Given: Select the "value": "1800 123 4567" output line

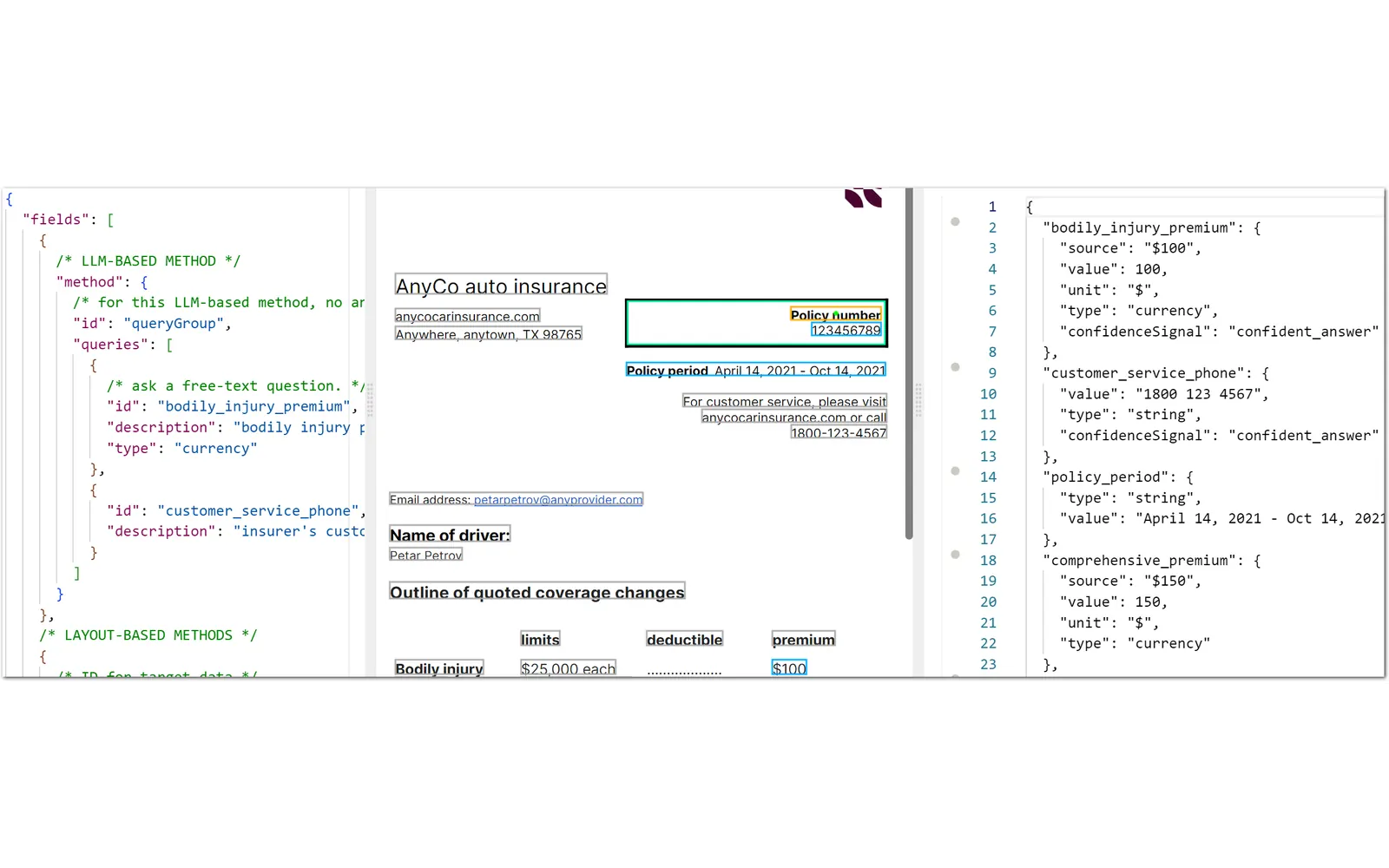Looking at the screenshot, I should tap(1164, 394).
